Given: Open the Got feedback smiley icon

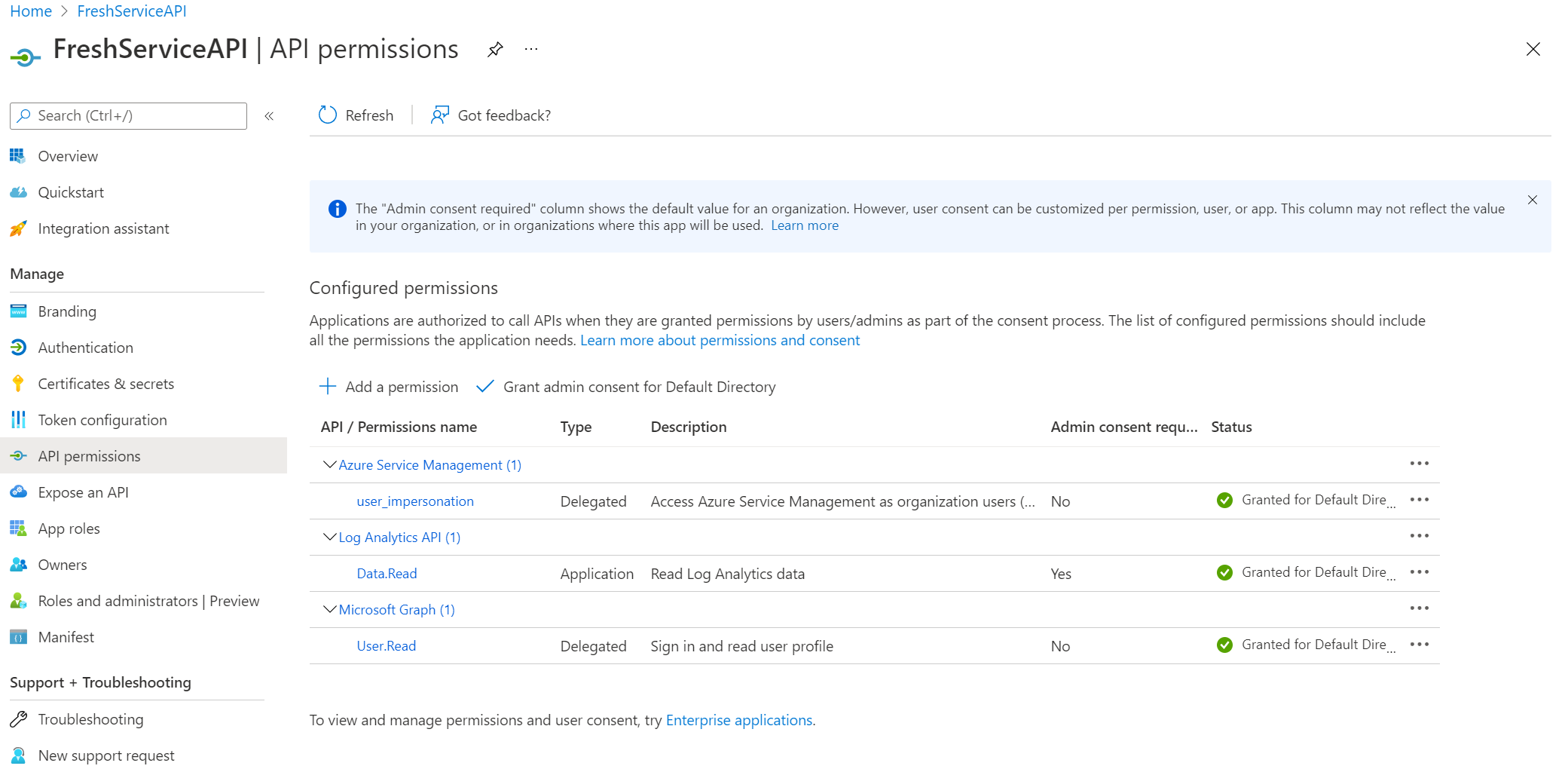Looking at the screenshot, I should click(439, 115).
